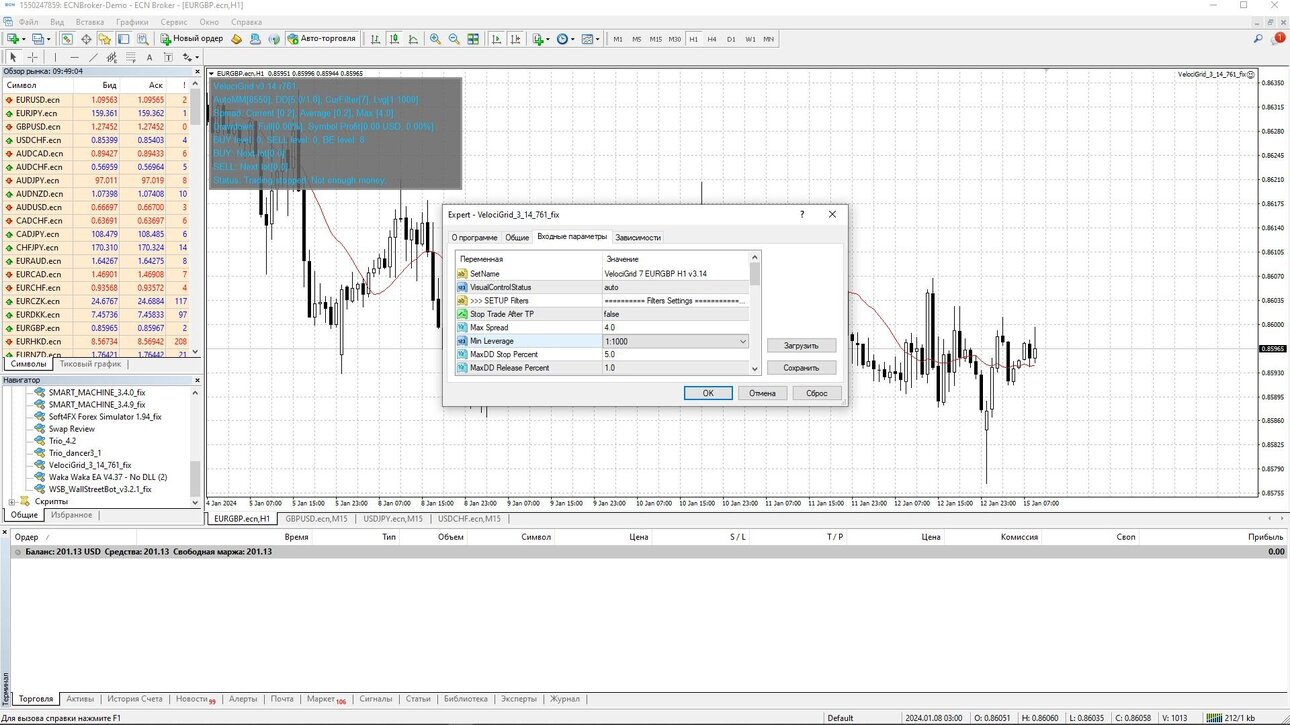Open the Strategy Tester icon

[143, 39]
